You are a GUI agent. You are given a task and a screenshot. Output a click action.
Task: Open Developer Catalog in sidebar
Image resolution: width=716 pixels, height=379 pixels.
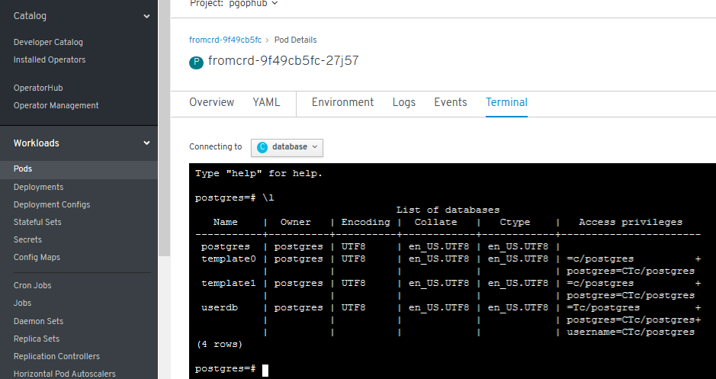[48, 42]
